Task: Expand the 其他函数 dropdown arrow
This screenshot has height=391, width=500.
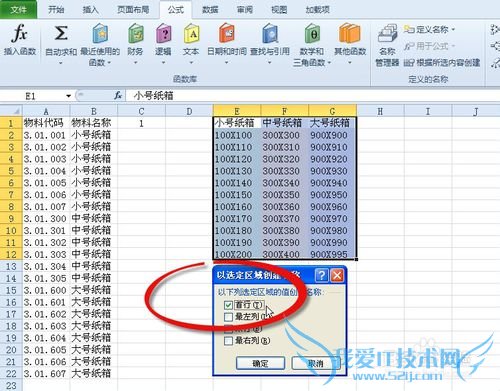Action: click(x=350, y=62)
